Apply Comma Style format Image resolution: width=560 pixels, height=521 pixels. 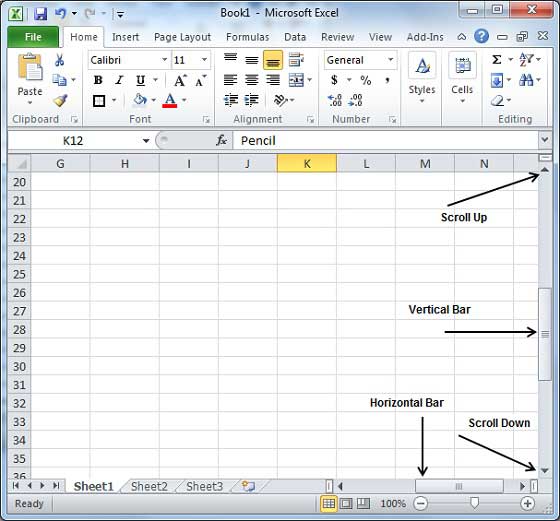(387, 80)
